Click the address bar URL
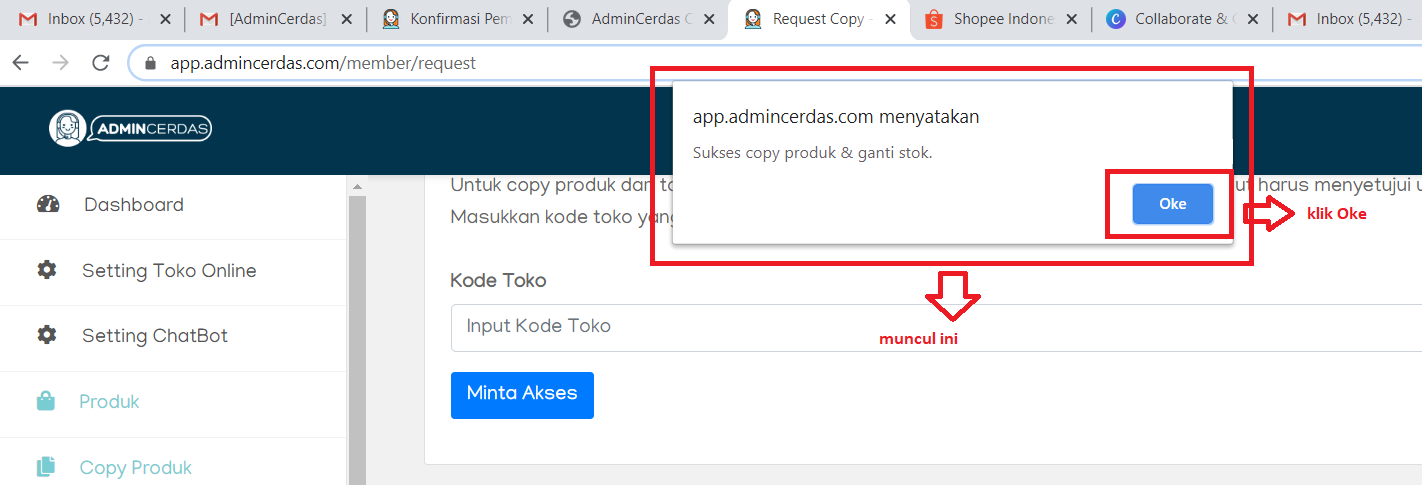The width and height of the screenshot is (1426, 485). point(323,63)
